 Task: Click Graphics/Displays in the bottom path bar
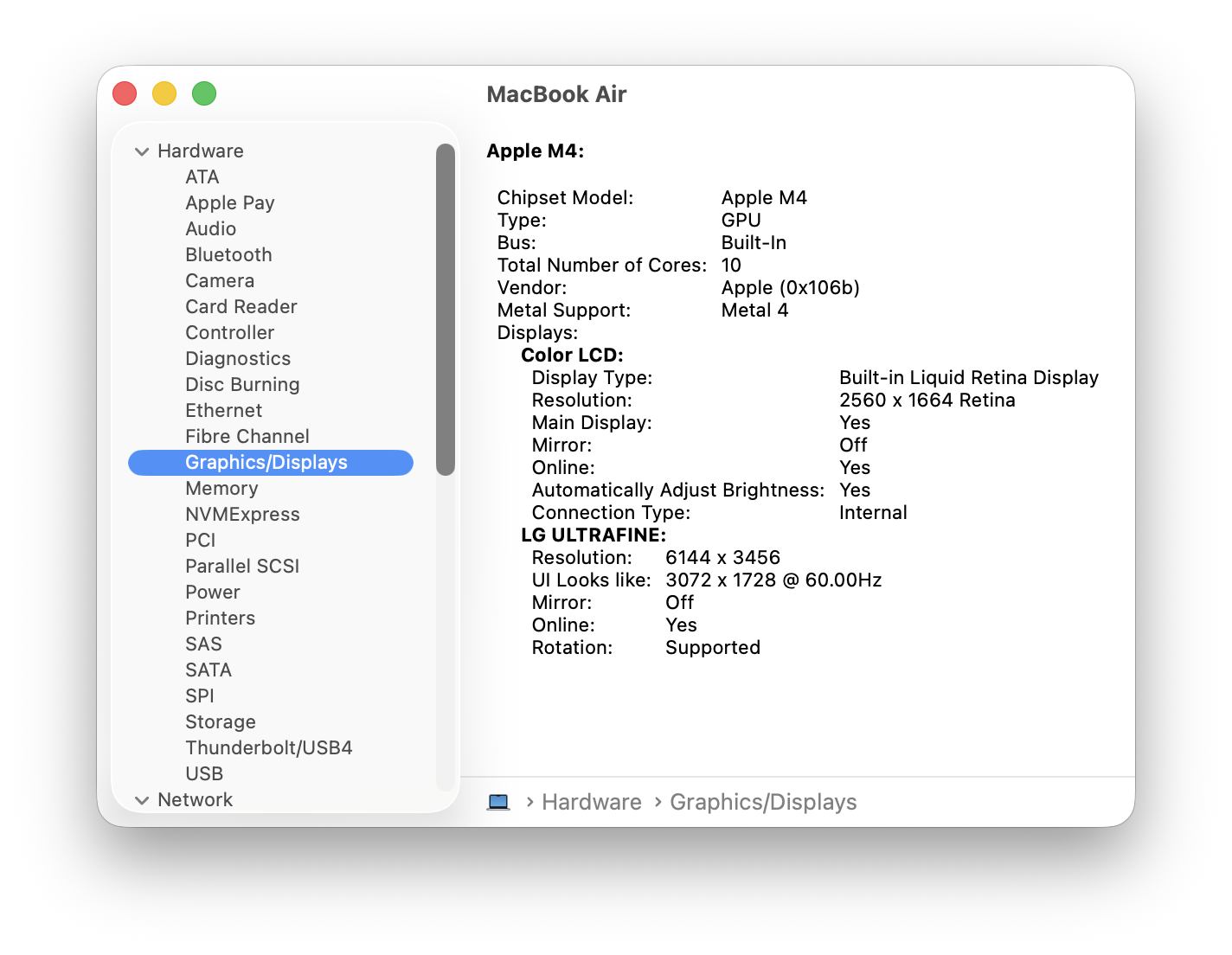[763, 802]
